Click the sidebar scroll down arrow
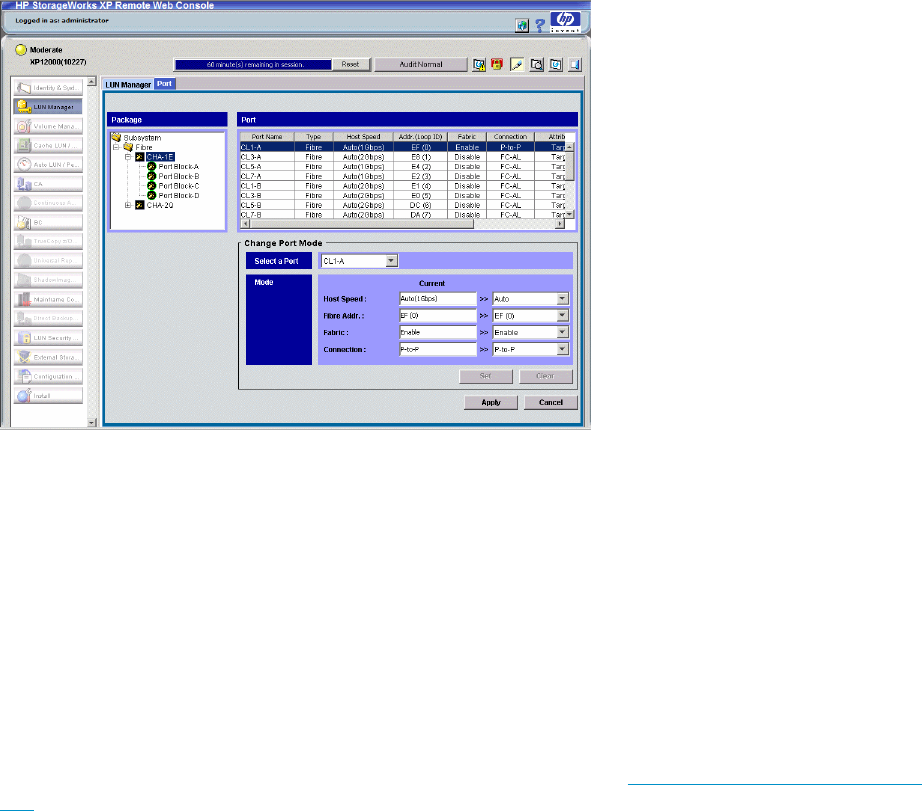This screenshot has width=922, height=811. (x=91, y=422)
